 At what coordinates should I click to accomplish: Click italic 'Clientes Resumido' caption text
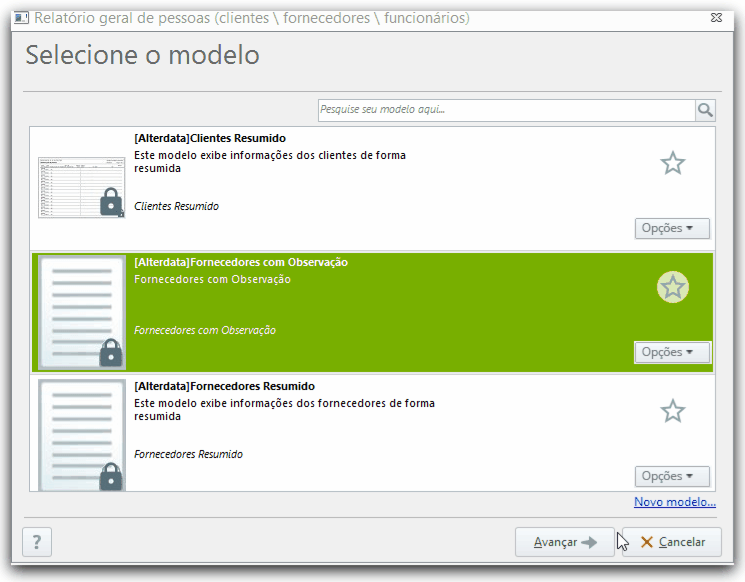pyautogui.click(x=176, y=206)
